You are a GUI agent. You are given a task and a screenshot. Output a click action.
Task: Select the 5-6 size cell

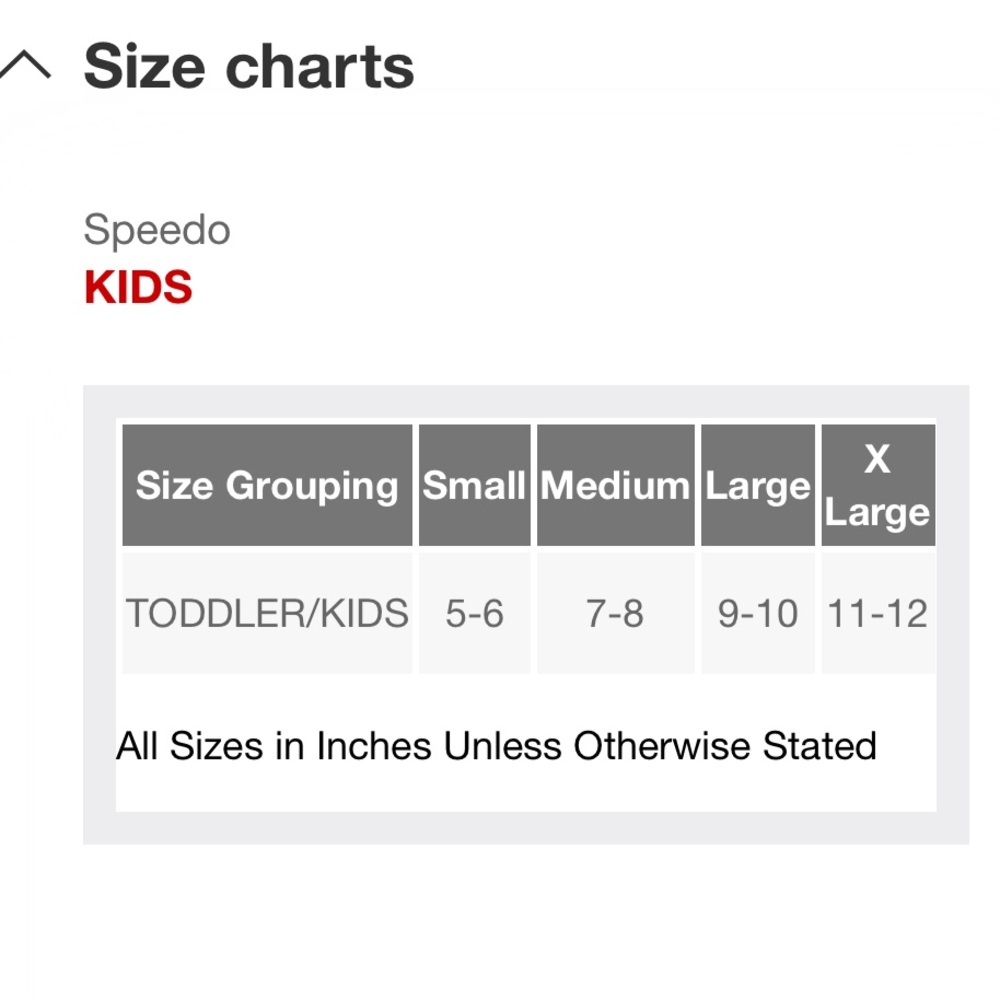pos(473,613)
